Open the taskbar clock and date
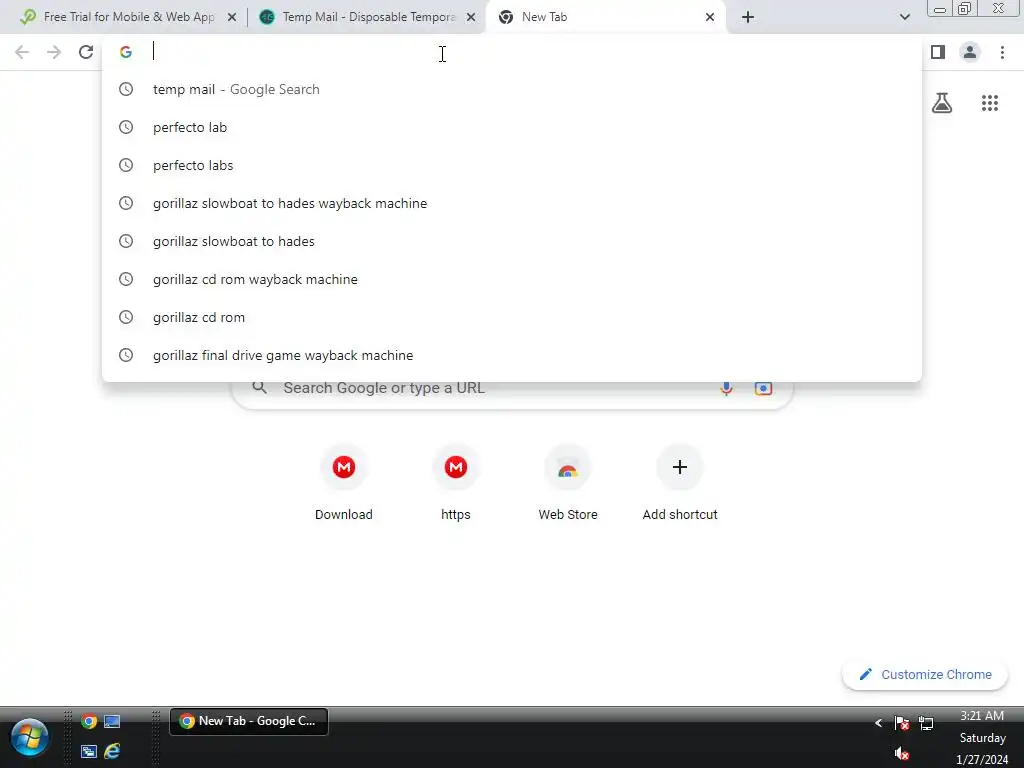The width and height of the screenshot is (1024, 768). tap(982, 737)
